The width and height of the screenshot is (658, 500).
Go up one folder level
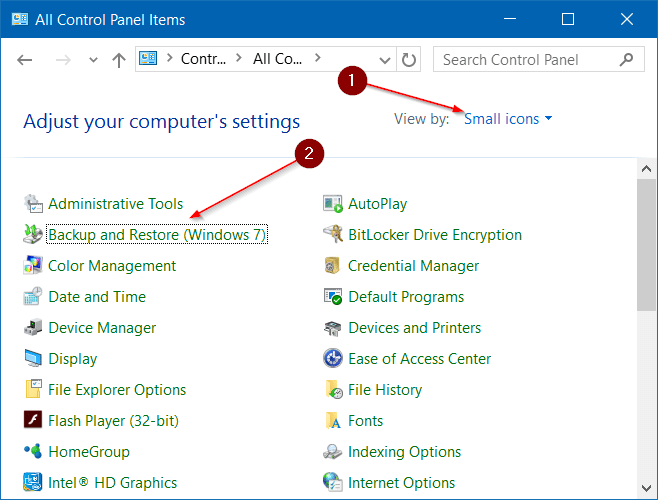(119, 60)
